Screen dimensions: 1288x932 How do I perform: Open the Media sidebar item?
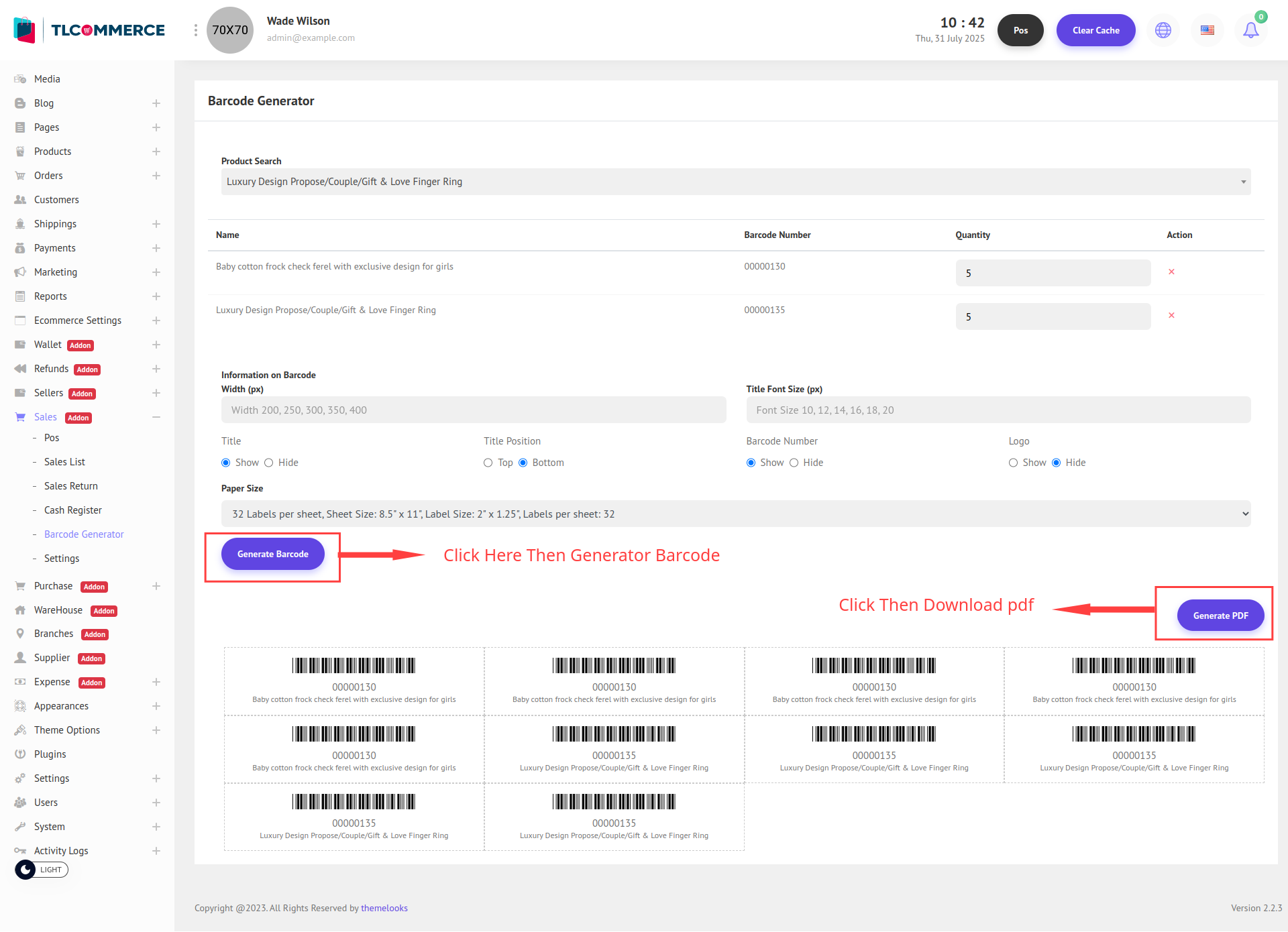tap(47, 79)
